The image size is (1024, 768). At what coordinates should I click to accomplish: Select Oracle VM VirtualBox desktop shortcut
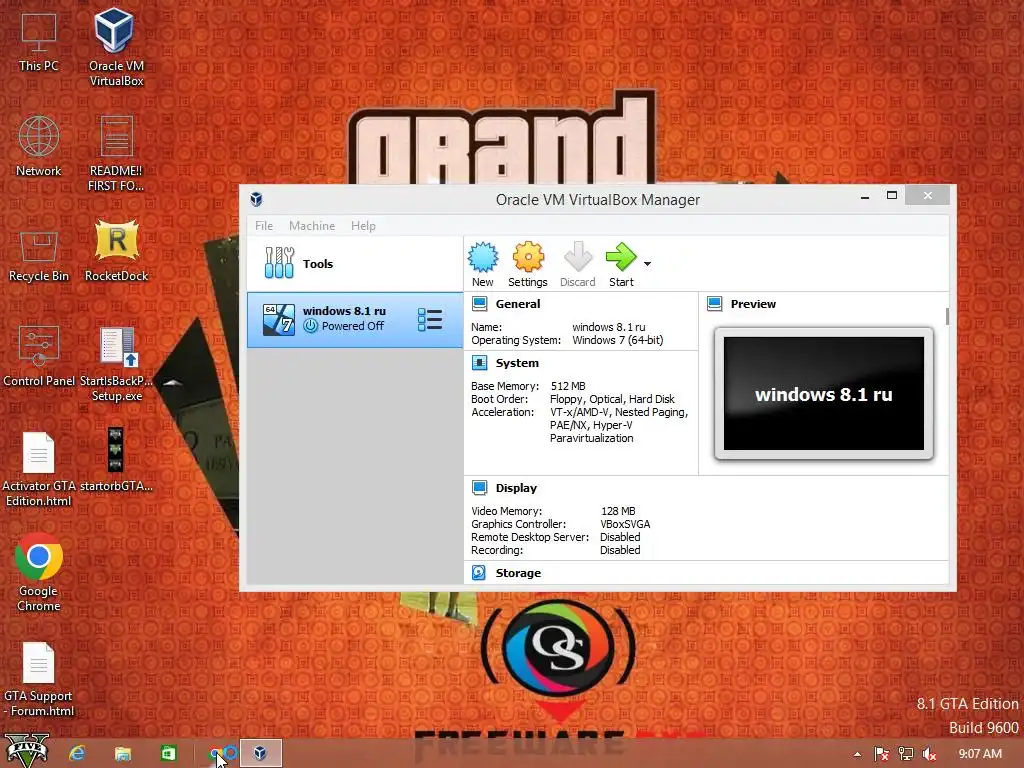(116, 47)
